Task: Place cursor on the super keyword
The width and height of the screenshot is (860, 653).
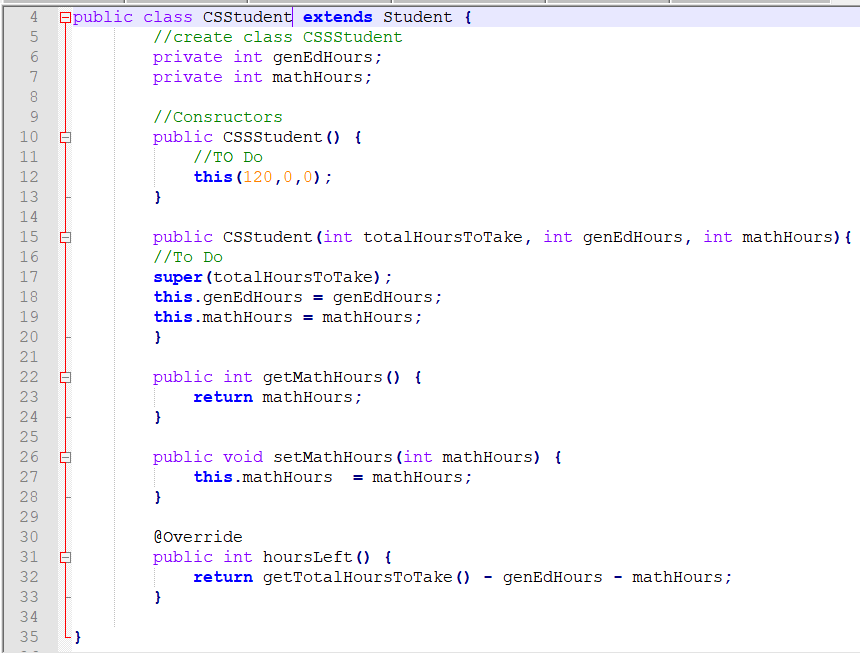Action: point(175,277)
